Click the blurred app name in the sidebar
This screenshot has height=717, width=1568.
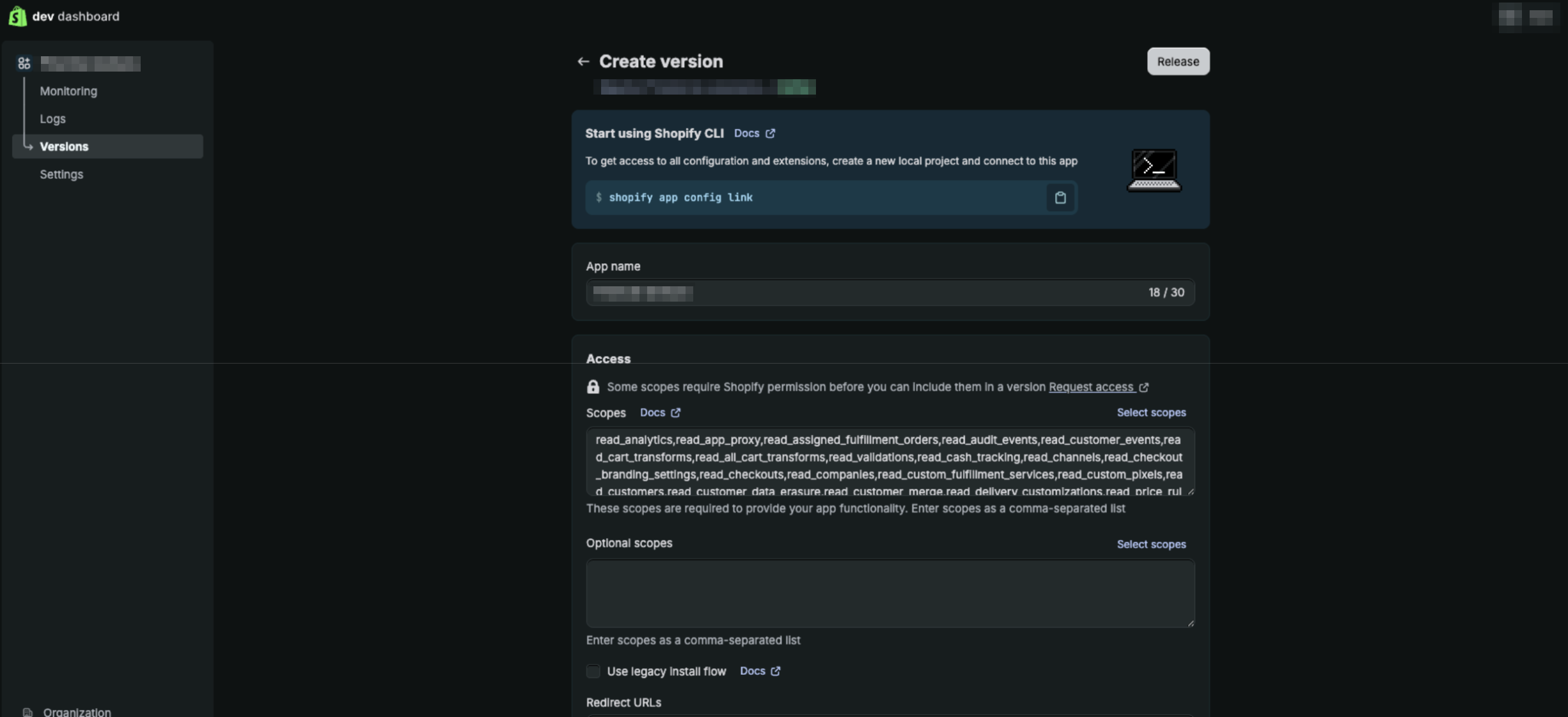tap(90, 63)
